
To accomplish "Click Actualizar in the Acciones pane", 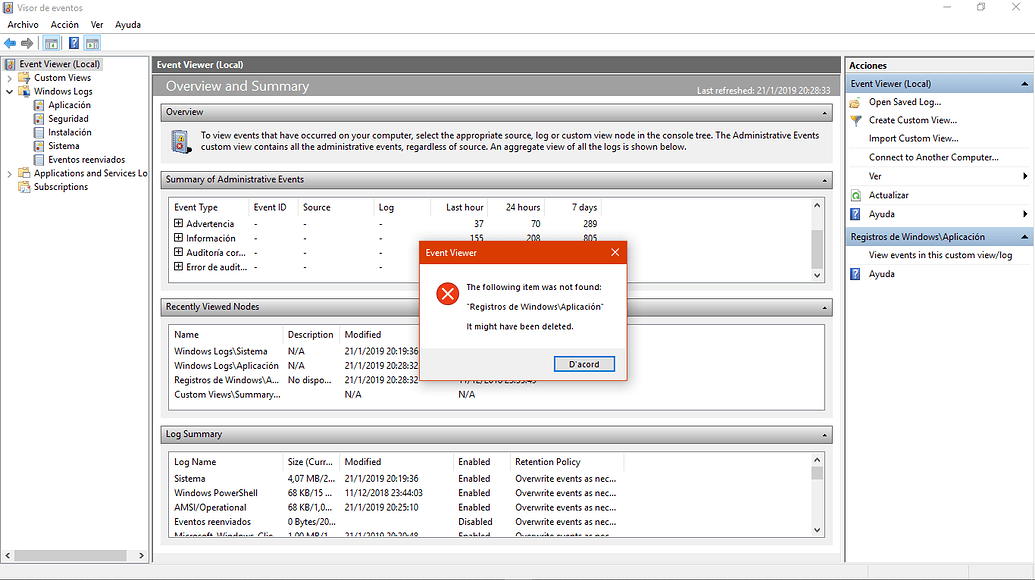I will tap(888, 195).
